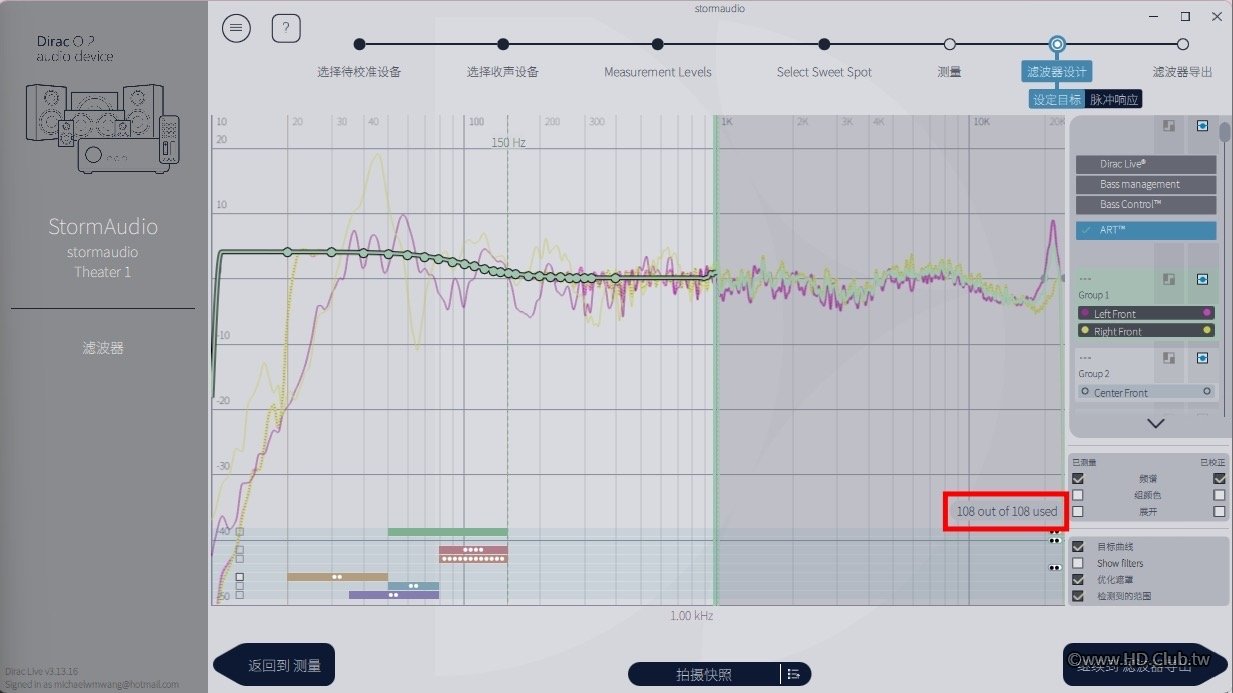This screenshot has height=693, width=1233.
Task: Click 拍摄快照 snapshot button
Action: pyautogui.click(x=704, y=674)
